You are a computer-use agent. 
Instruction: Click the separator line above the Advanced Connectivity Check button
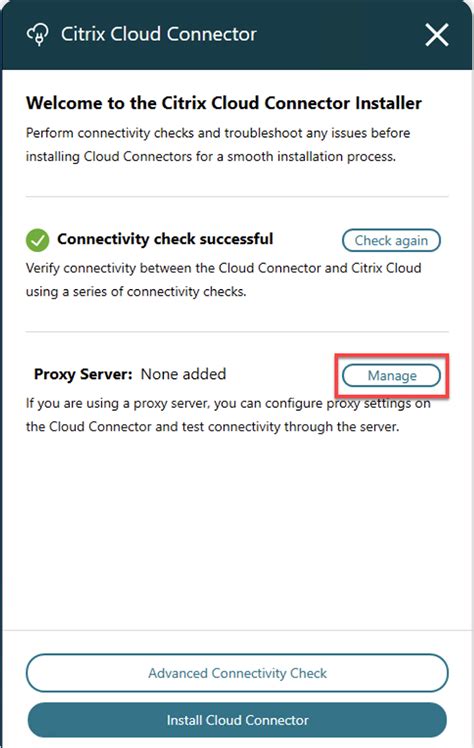tap(237, 630)
